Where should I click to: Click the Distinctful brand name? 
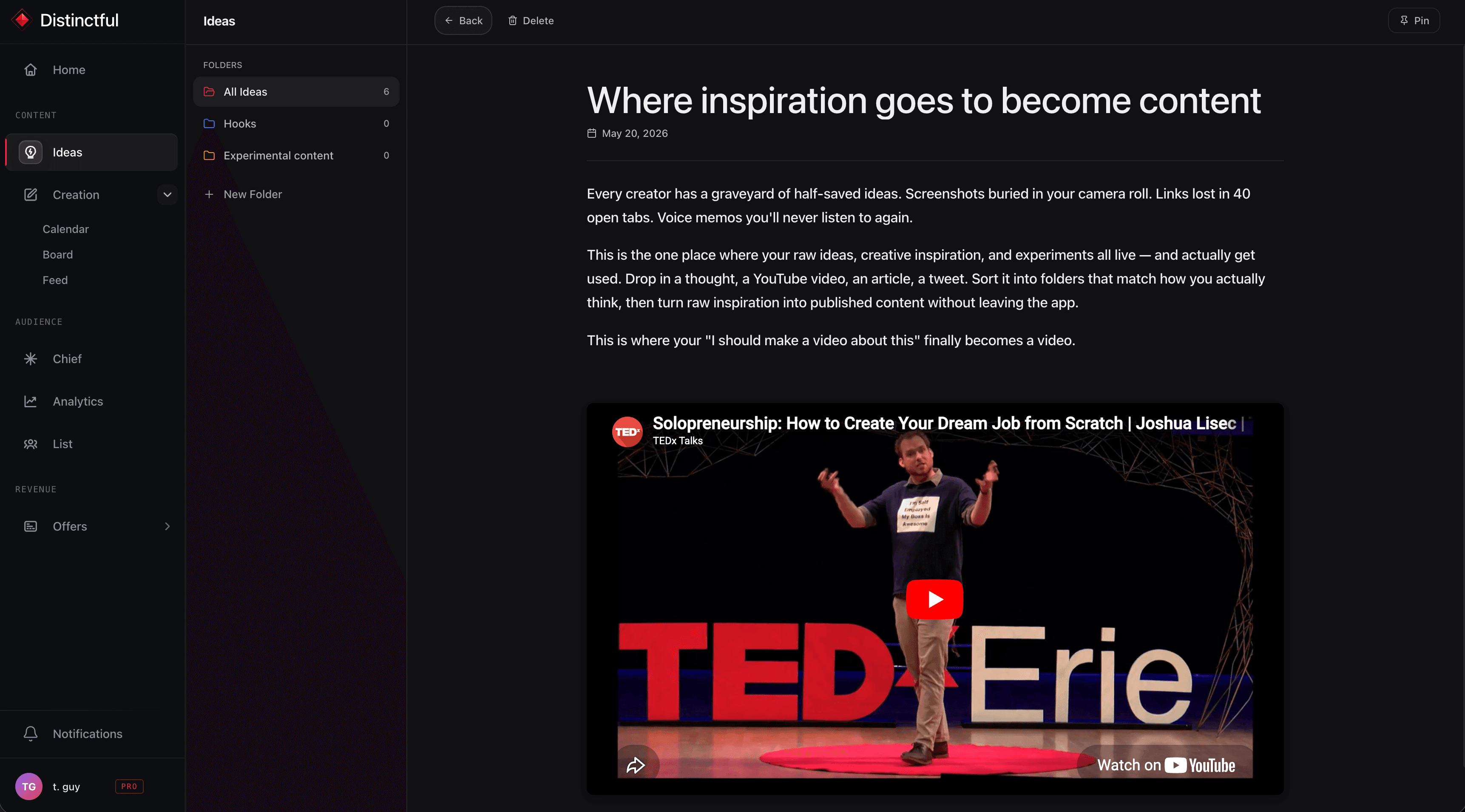(79, 20)
